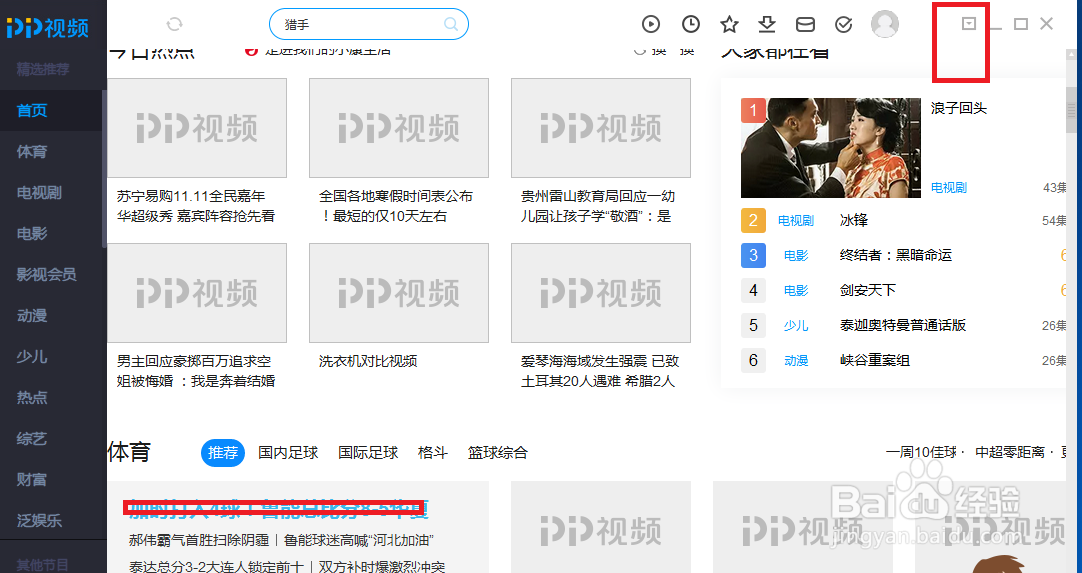The height and width of the screenshot is (573, 1082).
Task: Open 浪子回头 poster thumbnail
Action: click(831, 148)
